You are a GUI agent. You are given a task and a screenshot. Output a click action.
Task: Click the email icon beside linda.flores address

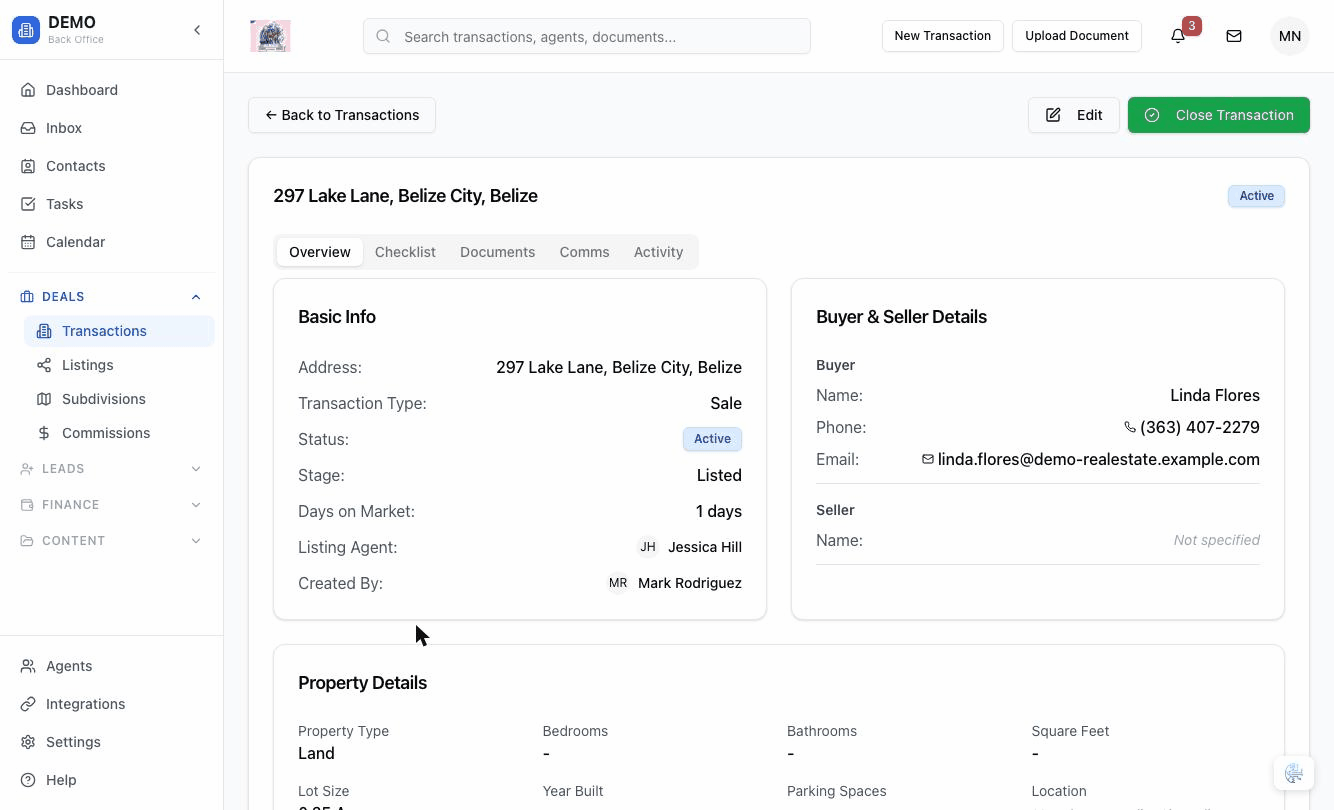pyautogui.click(x=928, y=459)
